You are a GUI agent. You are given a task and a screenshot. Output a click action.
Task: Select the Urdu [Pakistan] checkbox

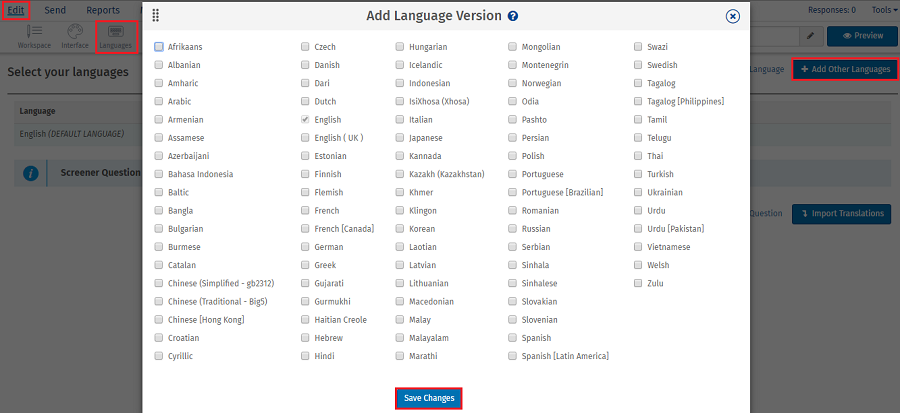[638, 229]
